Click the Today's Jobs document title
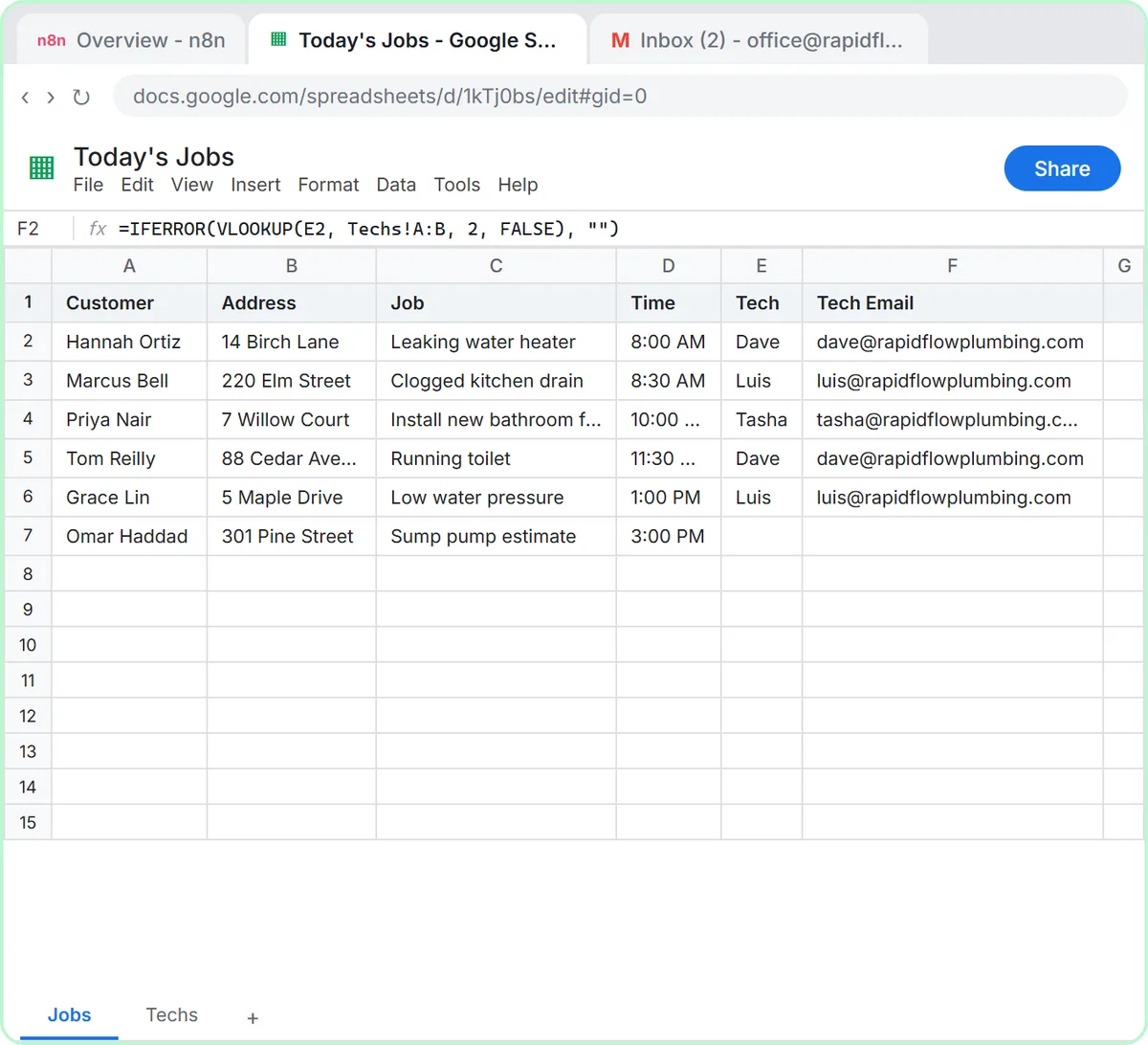 coord(154,157)
